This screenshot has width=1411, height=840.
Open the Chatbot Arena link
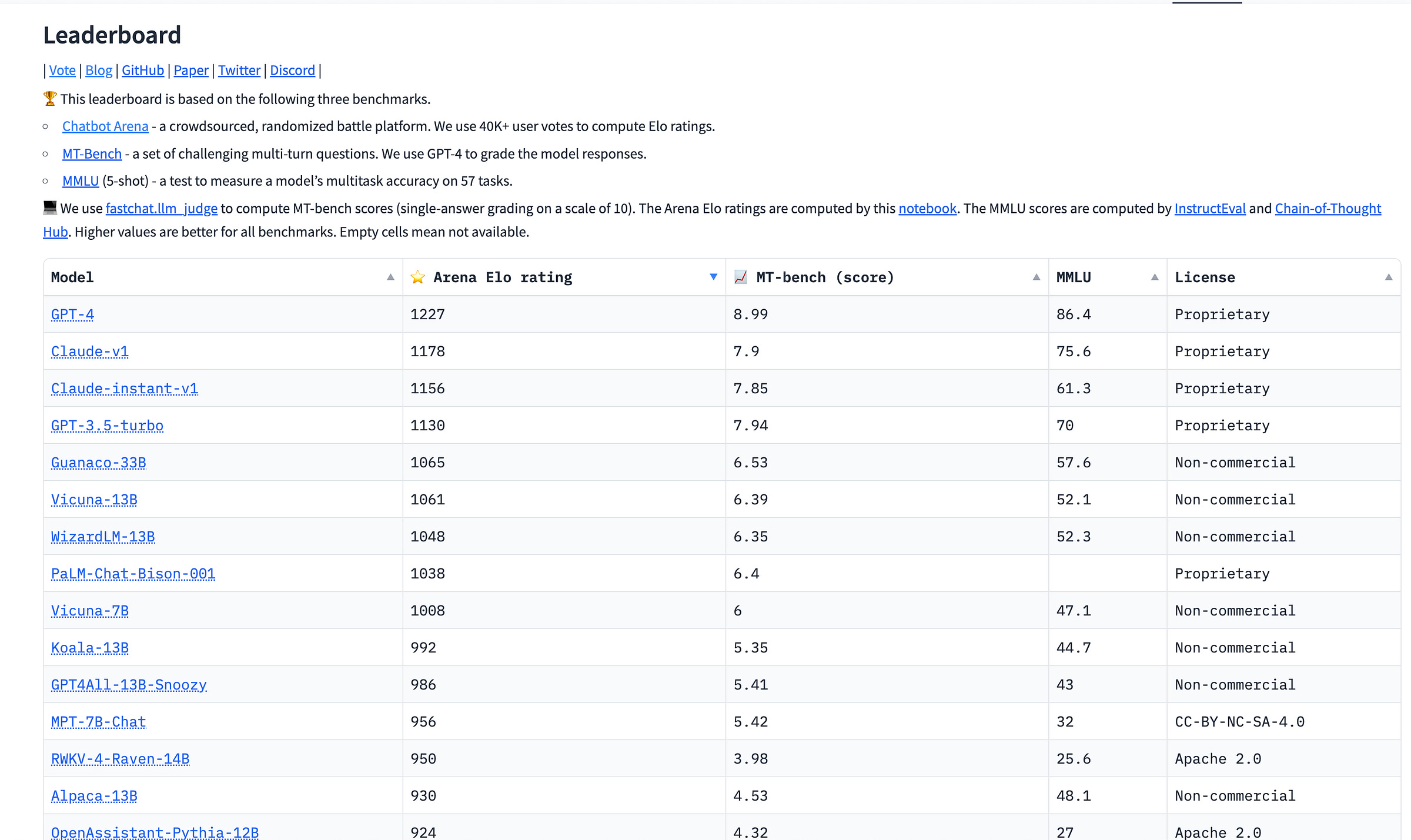105,126
